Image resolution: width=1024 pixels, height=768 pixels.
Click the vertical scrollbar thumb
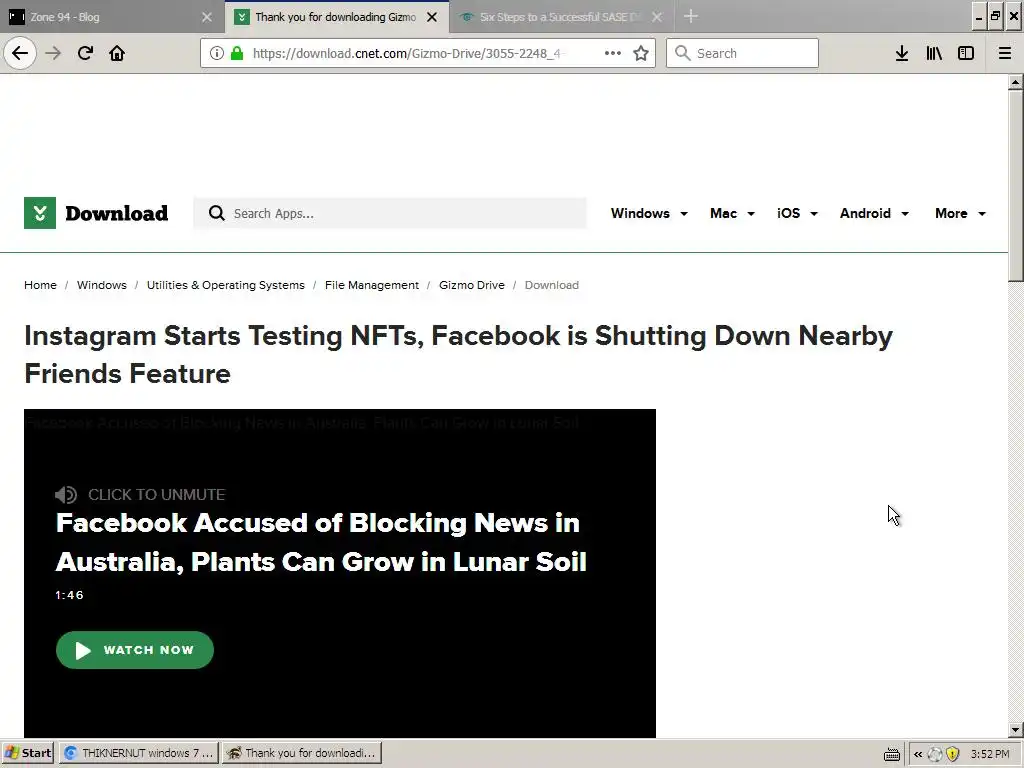[x=1015, y=186]
